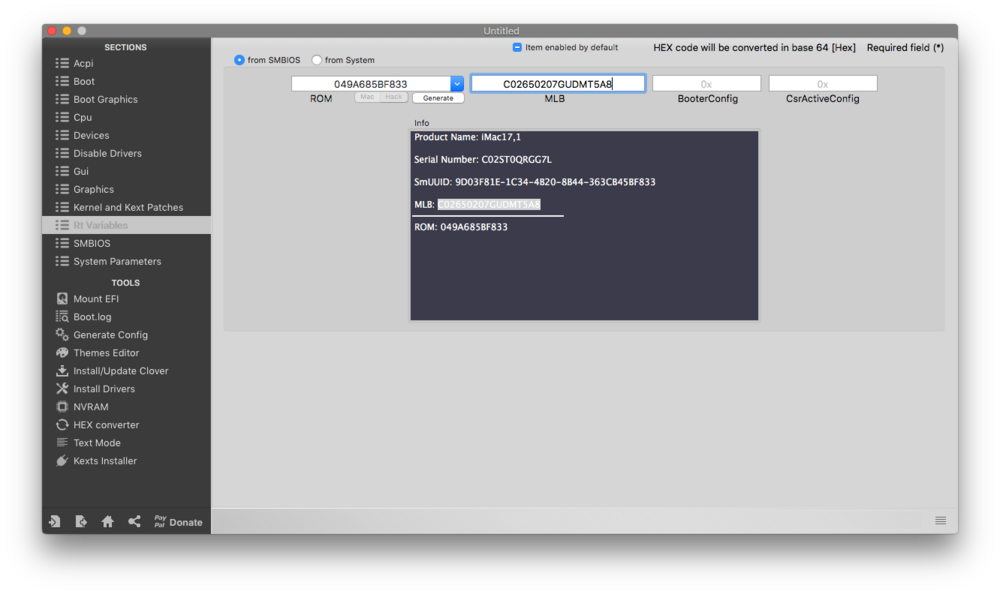The image size is (1000, 594).
Task: Switch to the Kernel and Kext Patches section
Action: 127,207
